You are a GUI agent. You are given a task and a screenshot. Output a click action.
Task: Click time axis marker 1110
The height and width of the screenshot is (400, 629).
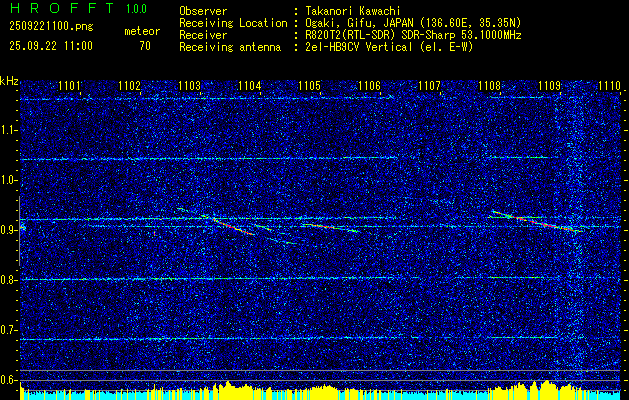(609, 86)
